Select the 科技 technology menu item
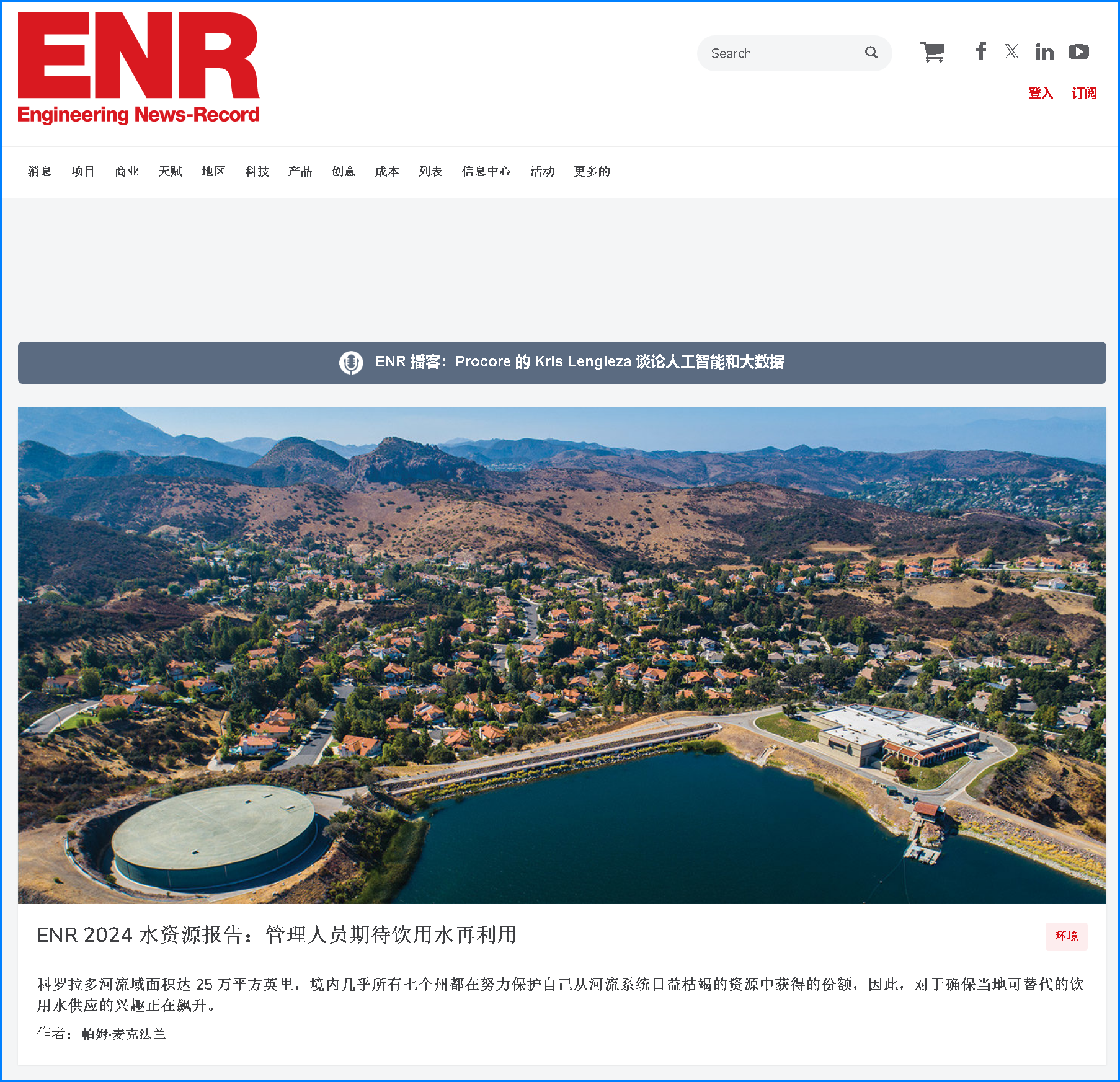1120x1082 pixels. pyautogui.click(x=257, y=171)
